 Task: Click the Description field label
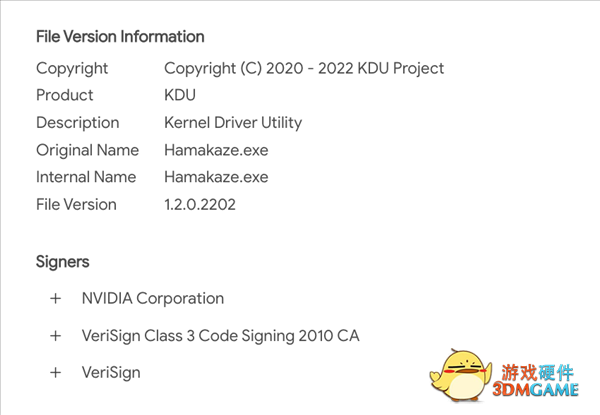(78, 123)
